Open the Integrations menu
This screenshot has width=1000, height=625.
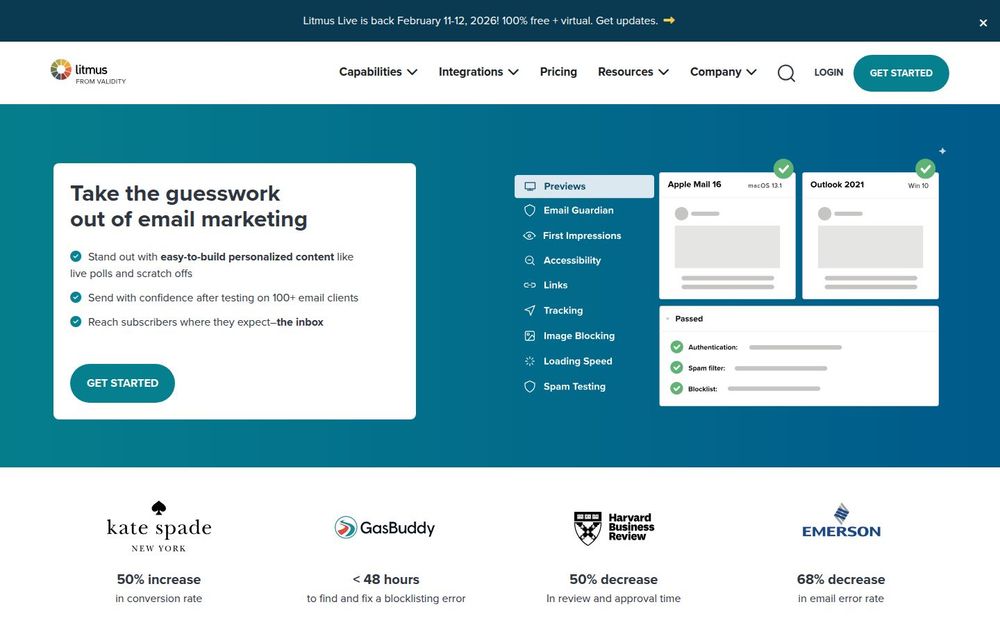tap(478, 72)
